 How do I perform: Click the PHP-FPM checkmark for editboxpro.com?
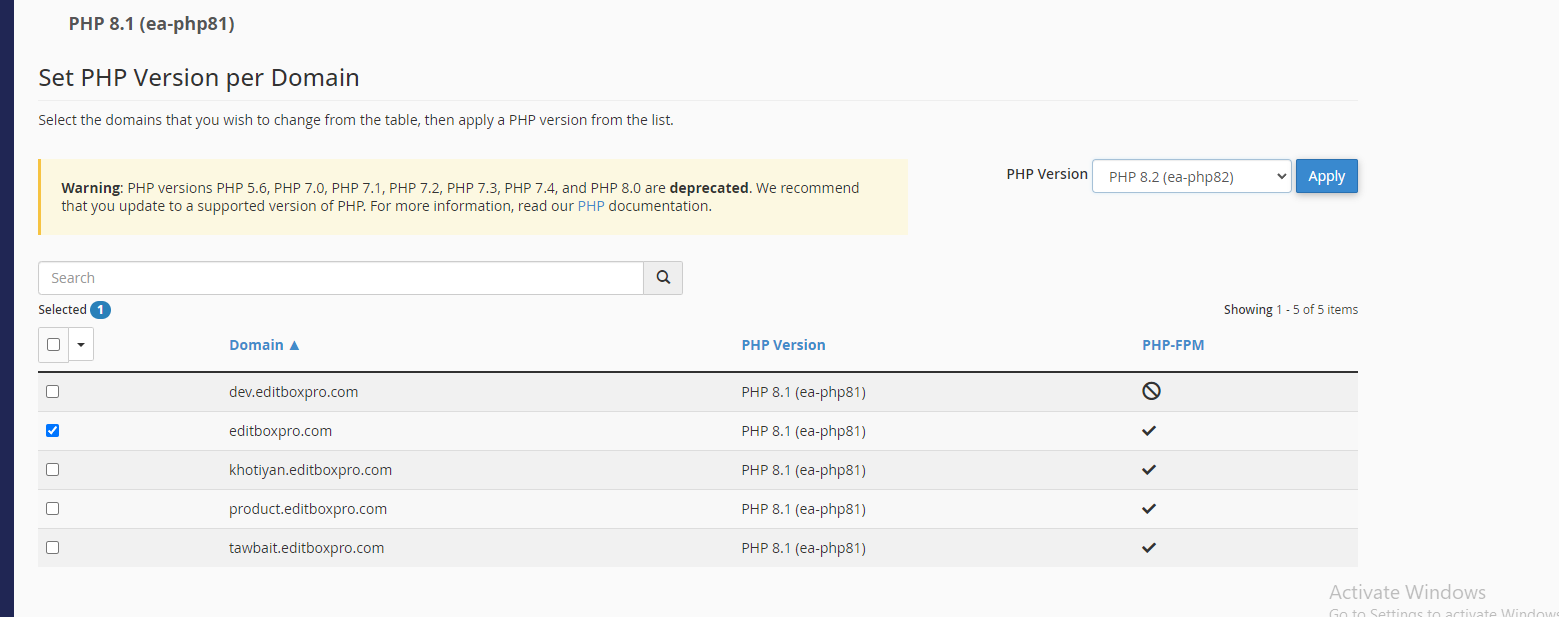(x=1149, y=431)
